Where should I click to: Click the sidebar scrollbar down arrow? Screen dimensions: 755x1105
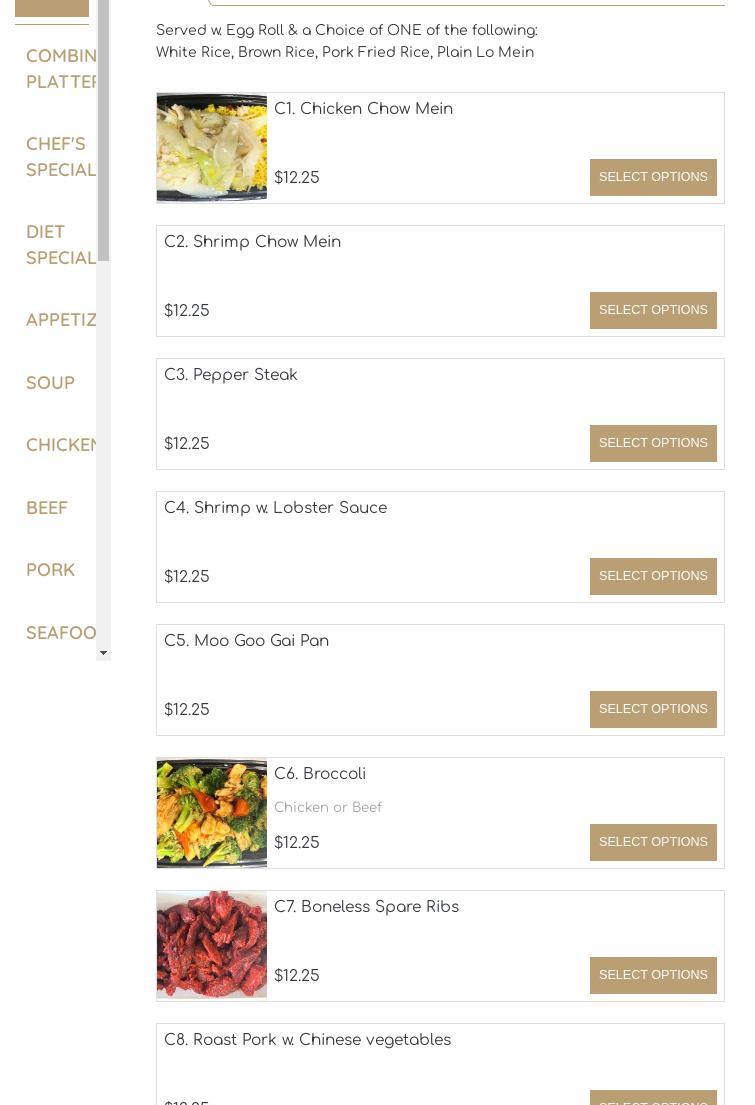(x=103, y=653)
